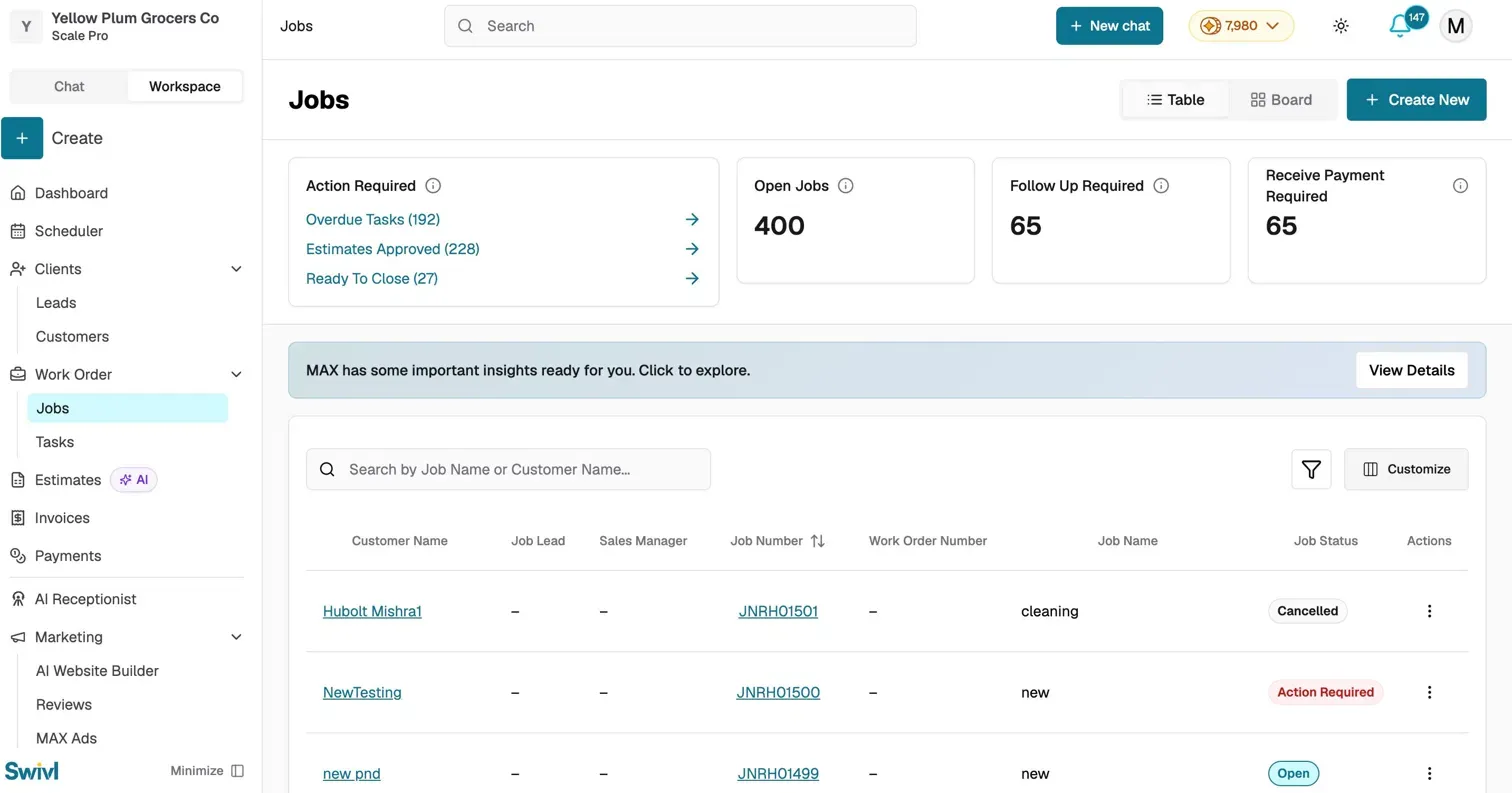Image resolution: width=1512 pixels, height=793 pixels.
Task: Open the 7,980 credits dropdown
Action: 1241,26
